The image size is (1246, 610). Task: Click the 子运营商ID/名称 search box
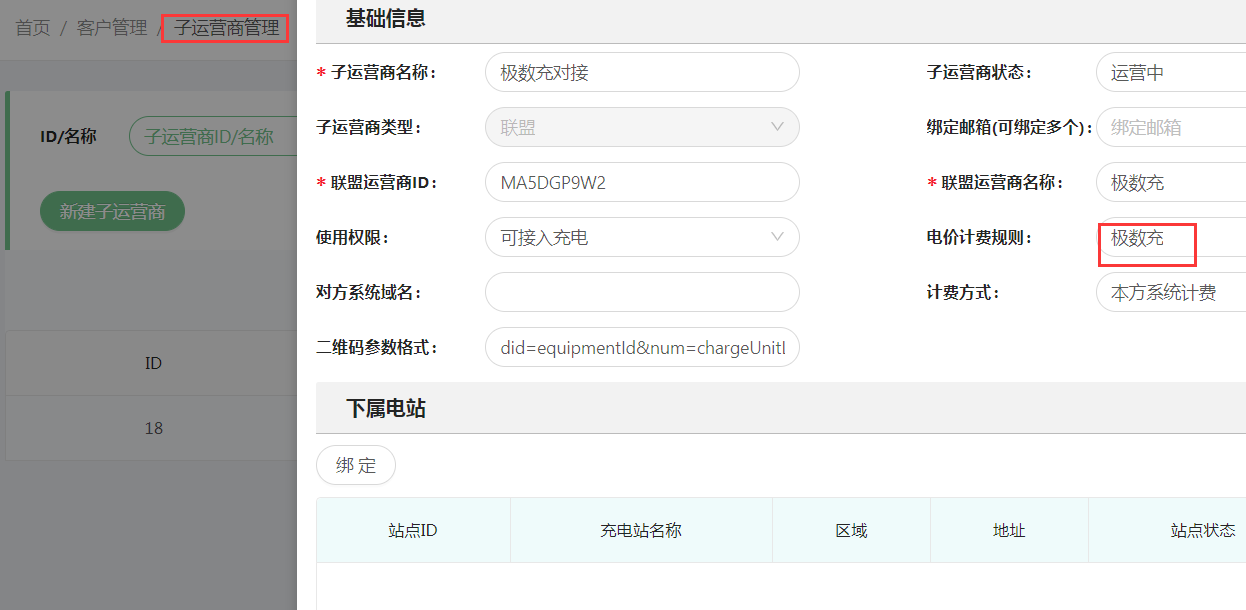[213, 136]
